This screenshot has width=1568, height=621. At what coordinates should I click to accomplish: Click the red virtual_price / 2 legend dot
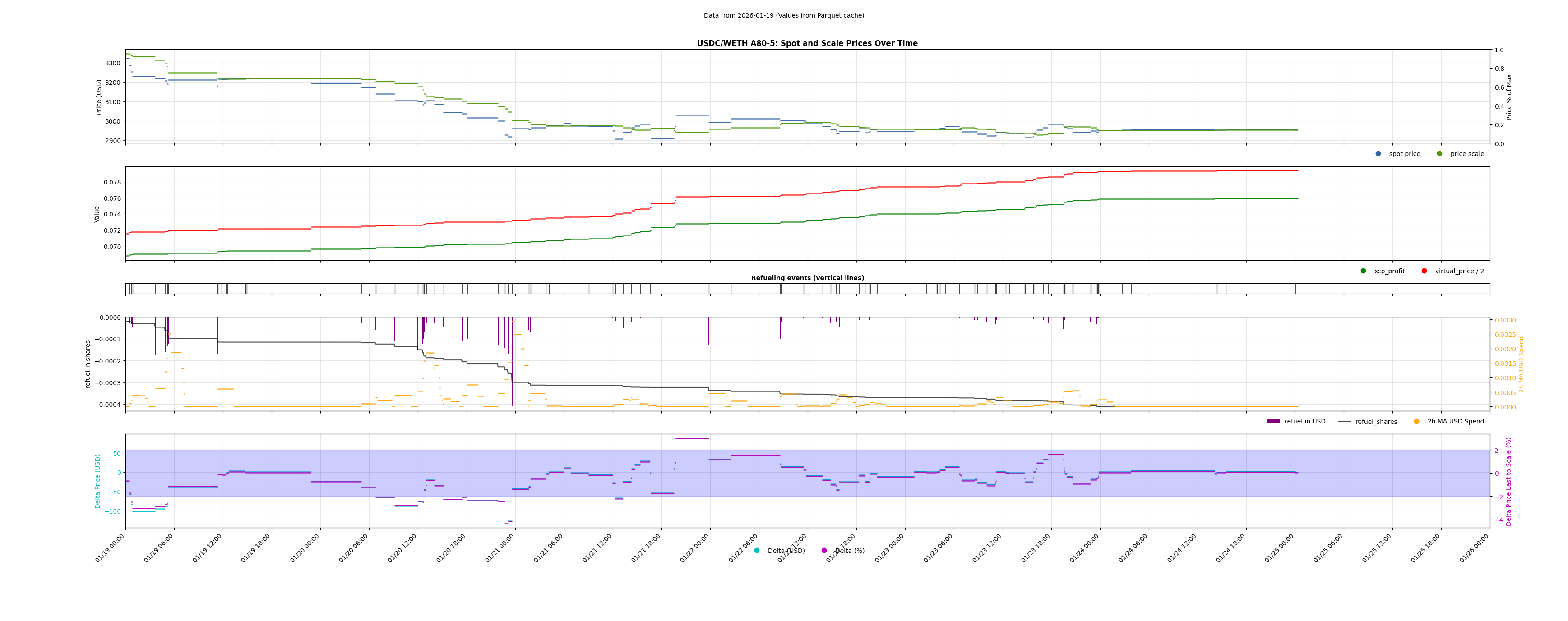1425,271
